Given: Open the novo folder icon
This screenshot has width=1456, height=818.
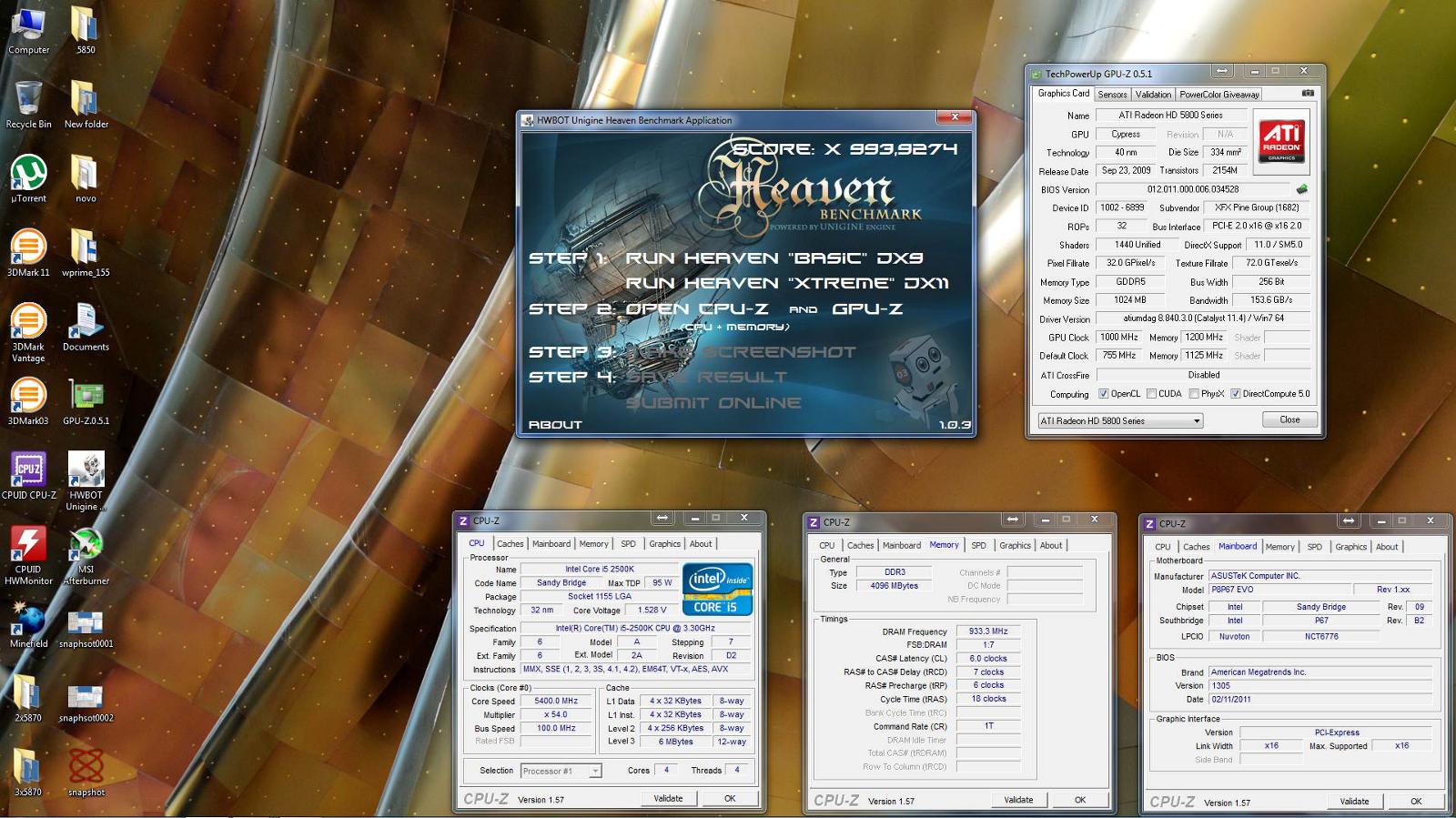Looking at the screenshot, I should pos(86,179).
